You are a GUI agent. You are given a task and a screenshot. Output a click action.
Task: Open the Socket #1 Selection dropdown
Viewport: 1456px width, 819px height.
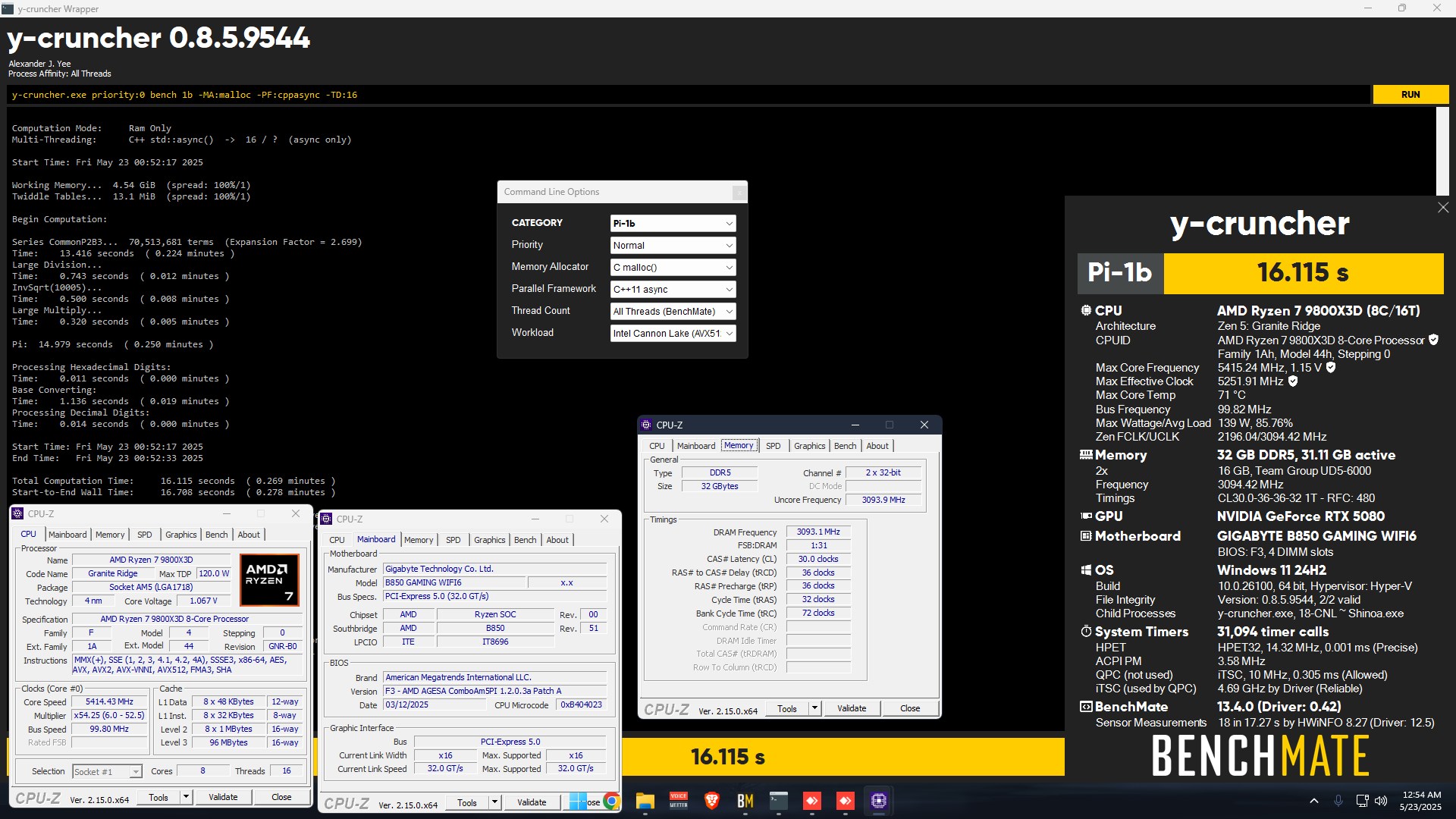tap(107, 771)
